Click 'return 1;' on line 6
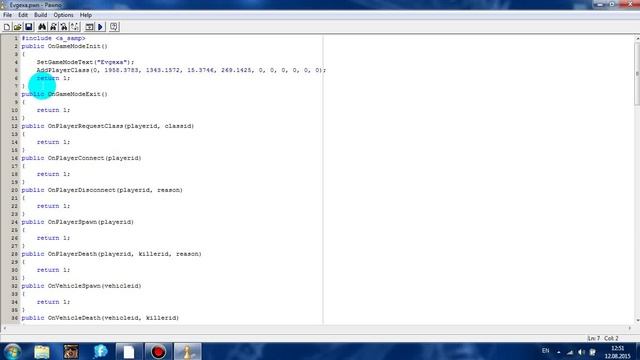The image size is (640, 360). [x=53, y=78]
